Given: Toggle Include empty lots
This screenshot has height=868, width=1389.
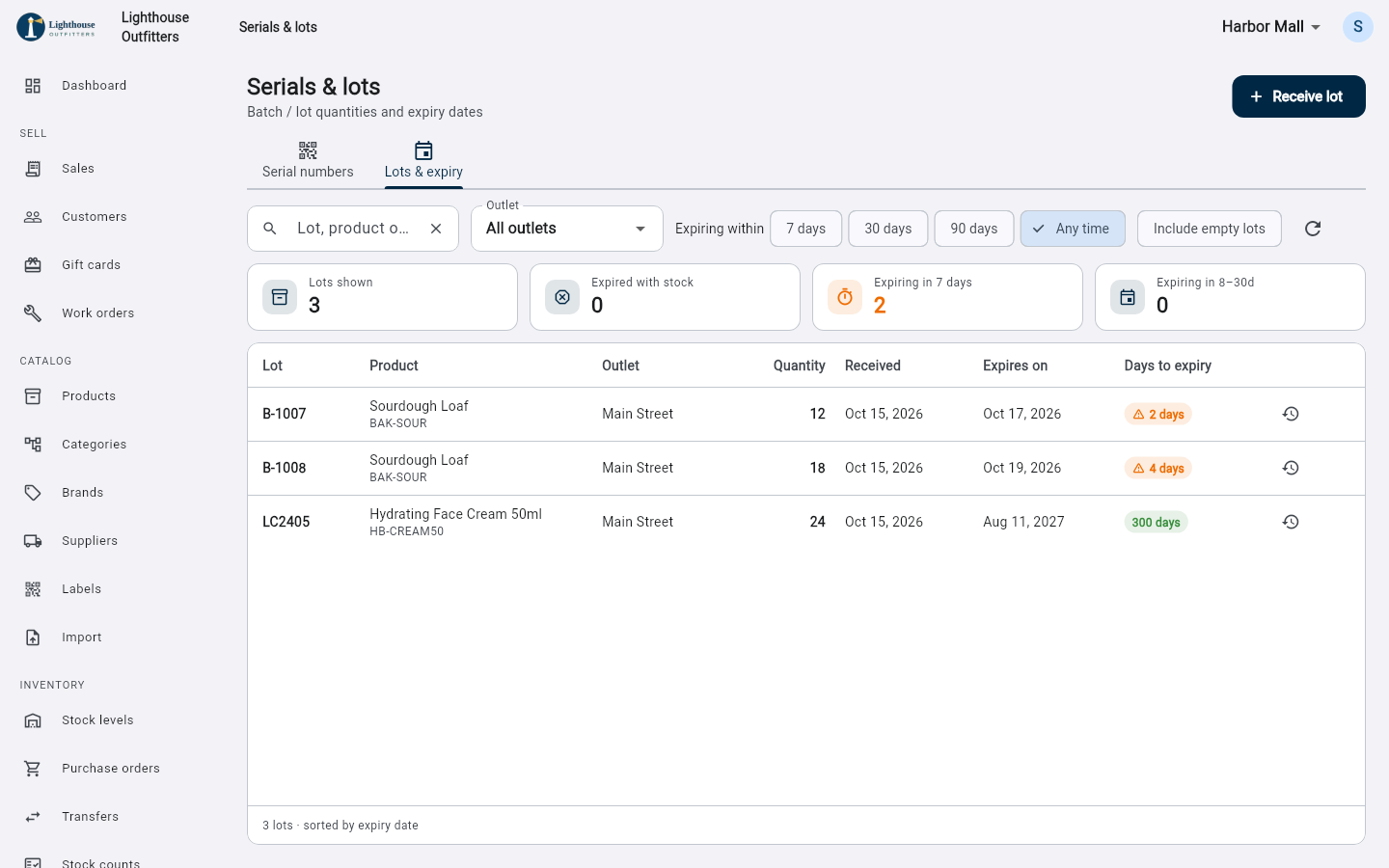Looking at the screenshot, I should pos(1210,229).
